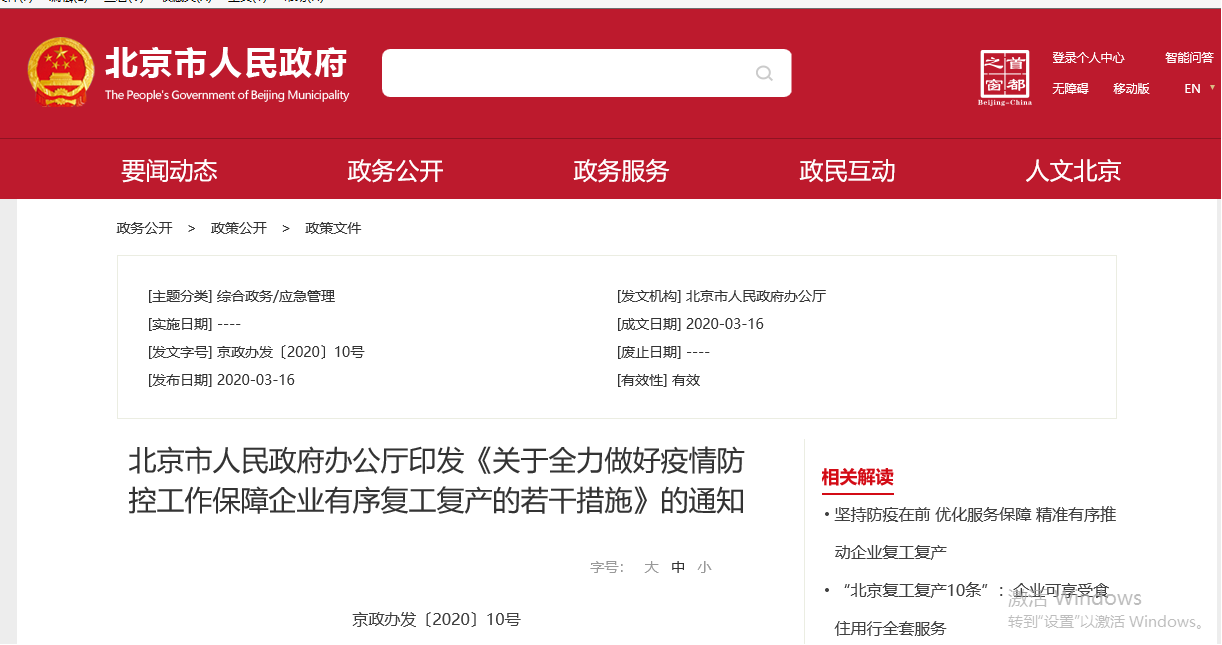Click 政策文件 breadcrumb link
This screenshot has height=645, width=1222.
tap(333, 228)
